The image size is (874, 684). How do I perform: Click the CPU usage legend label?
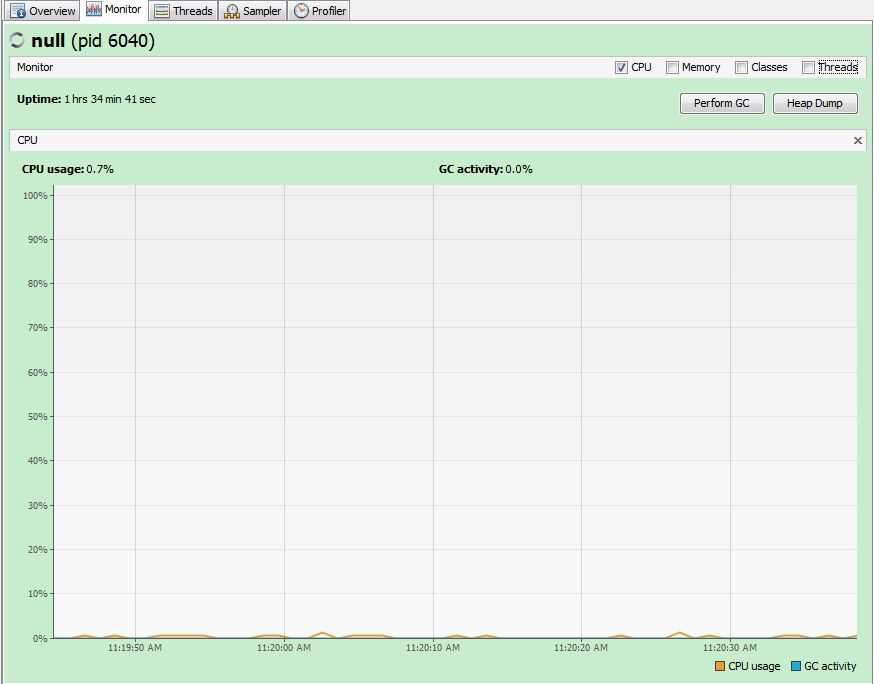point(754,666)
